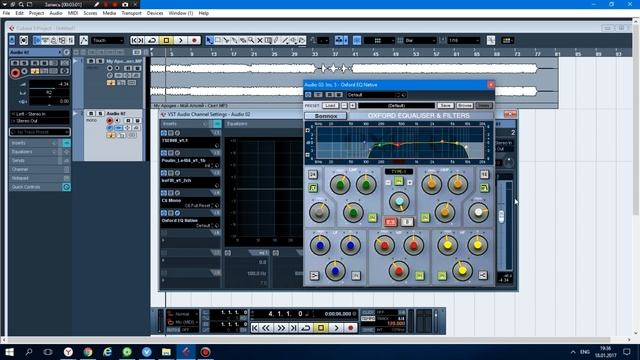
Task: Open the Bar grid type dropdown
Action: click(420, 40)
